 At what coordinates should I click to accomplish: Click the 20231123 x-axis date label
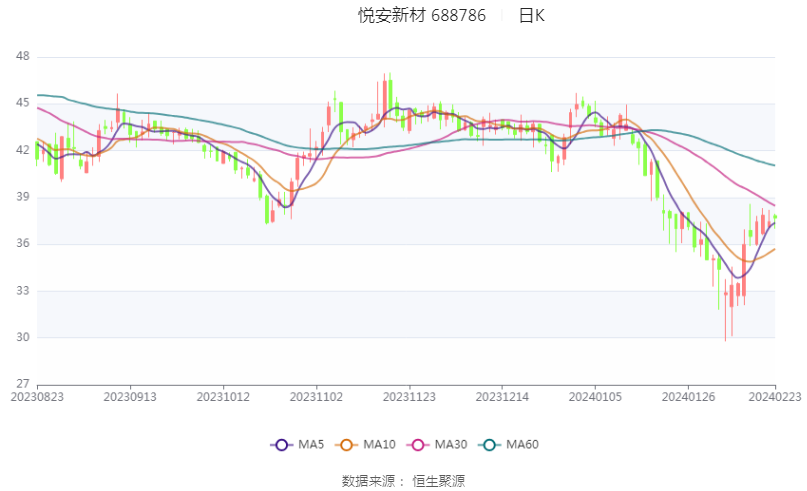coord(409,397)
